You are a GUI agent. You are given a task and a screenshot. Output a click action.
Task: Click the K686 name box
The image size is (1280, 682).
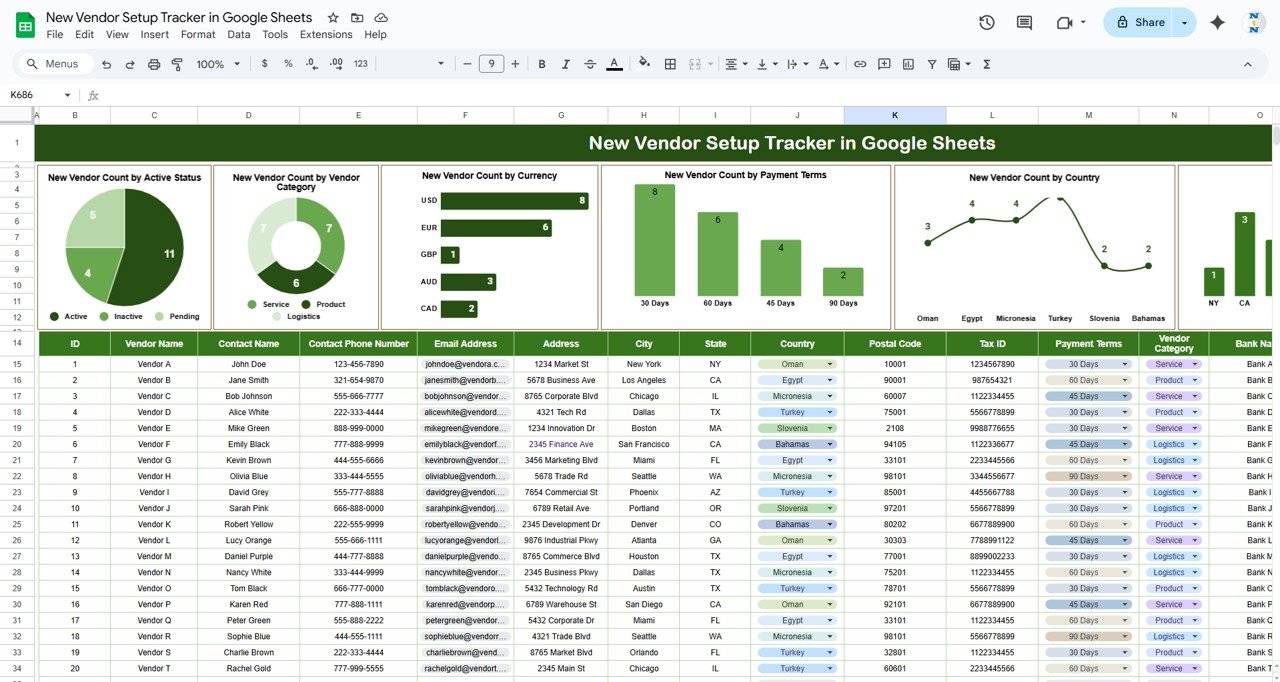(x=40, y=95)
